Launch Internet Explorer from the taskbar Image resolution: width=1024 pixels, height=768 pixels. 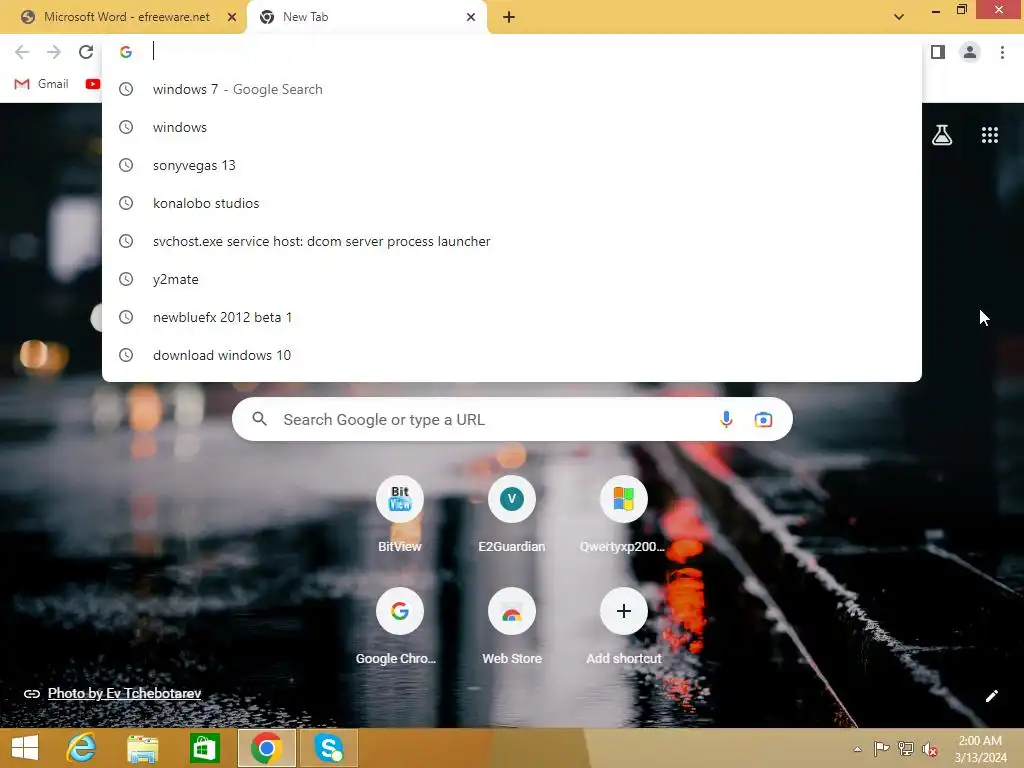[82, 748]
